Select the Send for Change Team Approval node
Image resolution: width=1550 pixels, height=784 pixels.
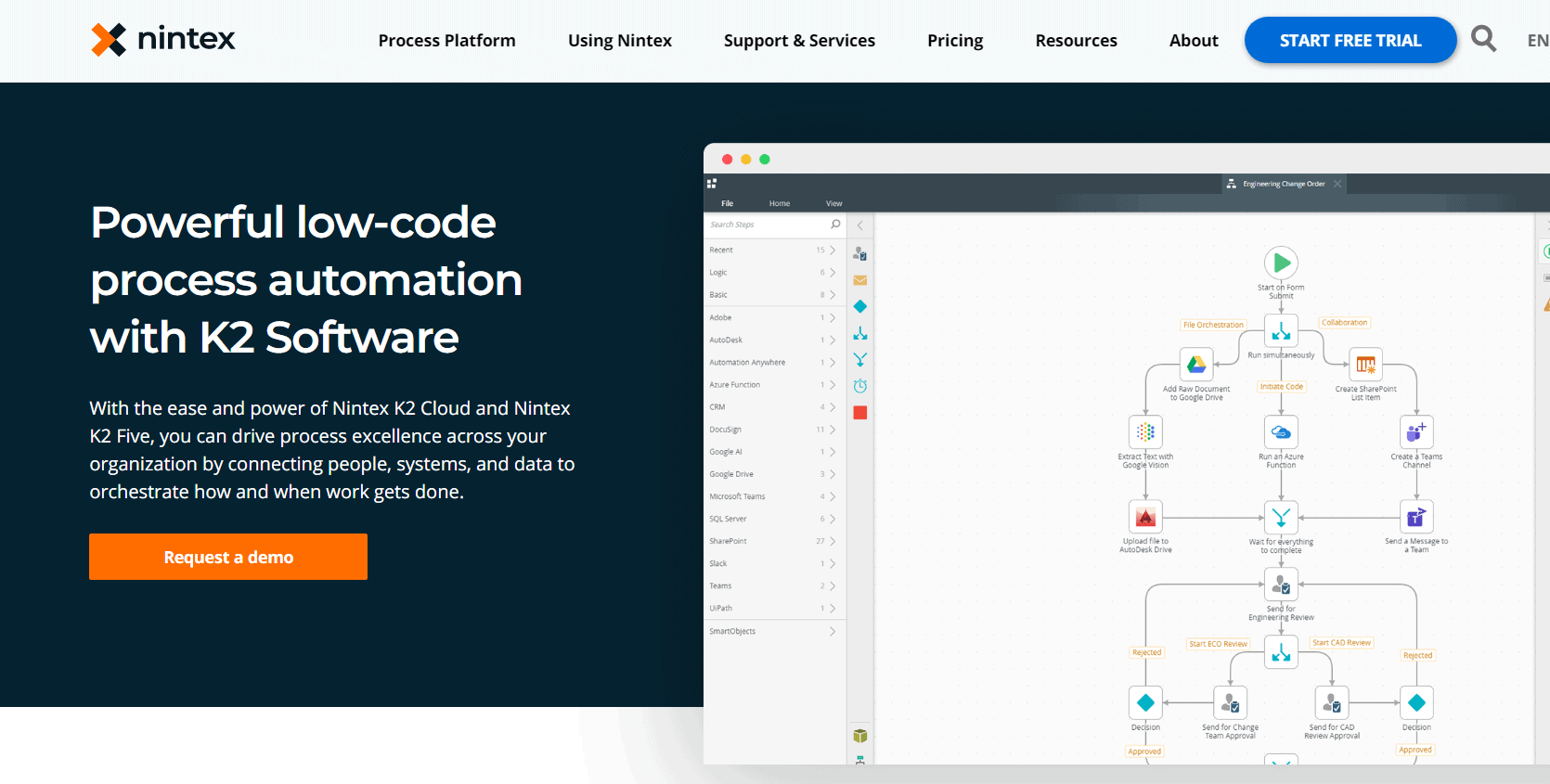[x=1230, y=702]
